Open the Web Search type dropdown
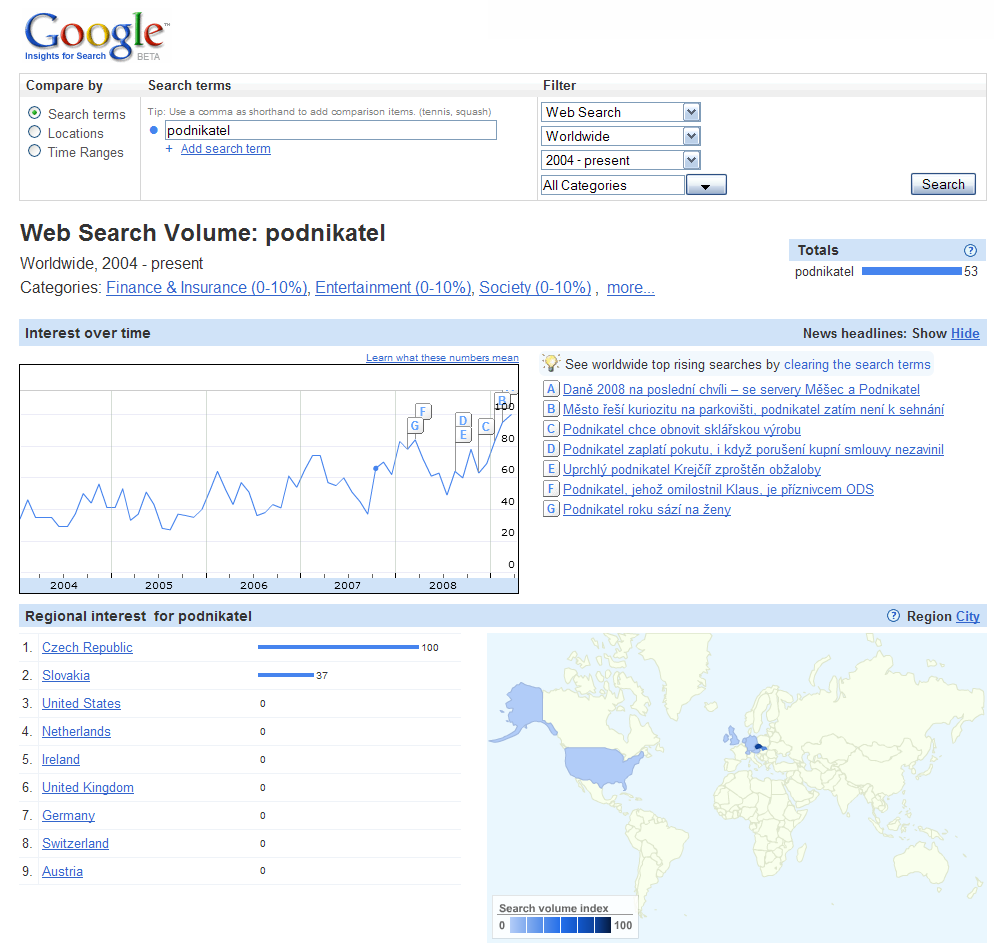Viewport: 1001px width, 950px height. tap(621, 112)
